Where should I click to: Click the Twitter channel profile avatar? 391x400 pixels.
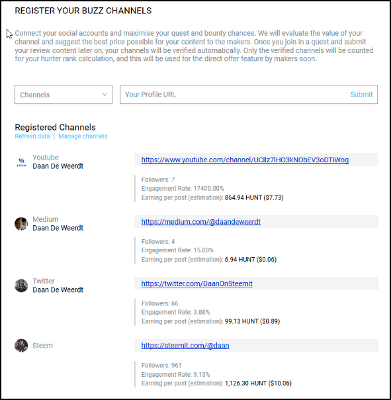pos(21,286)
